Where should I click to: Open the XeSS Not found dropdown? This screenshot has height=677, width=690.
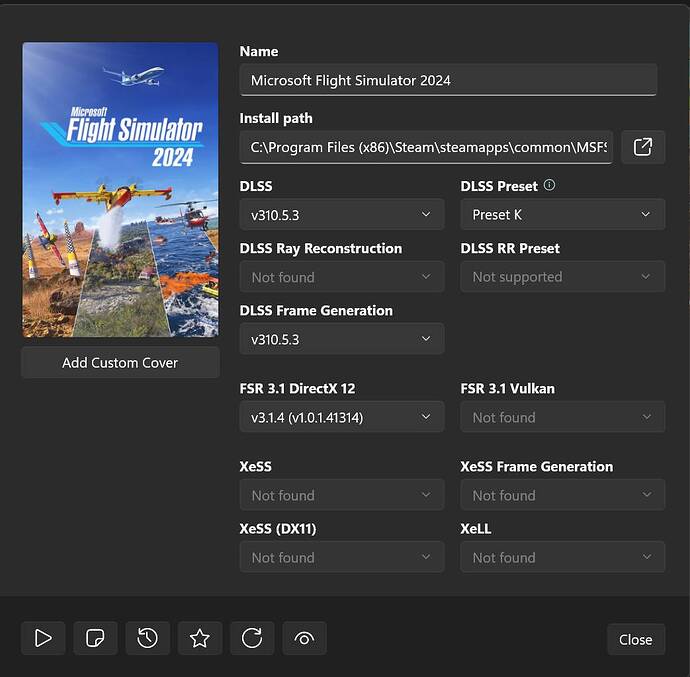342,495
